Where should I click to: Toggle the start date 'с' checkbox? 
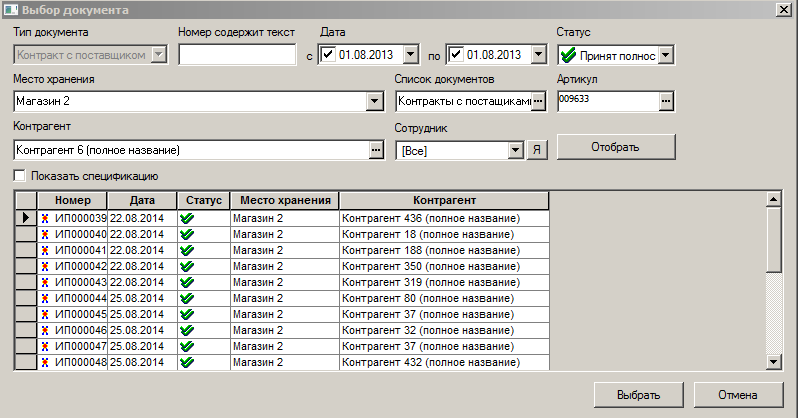[x=328, y=54]
